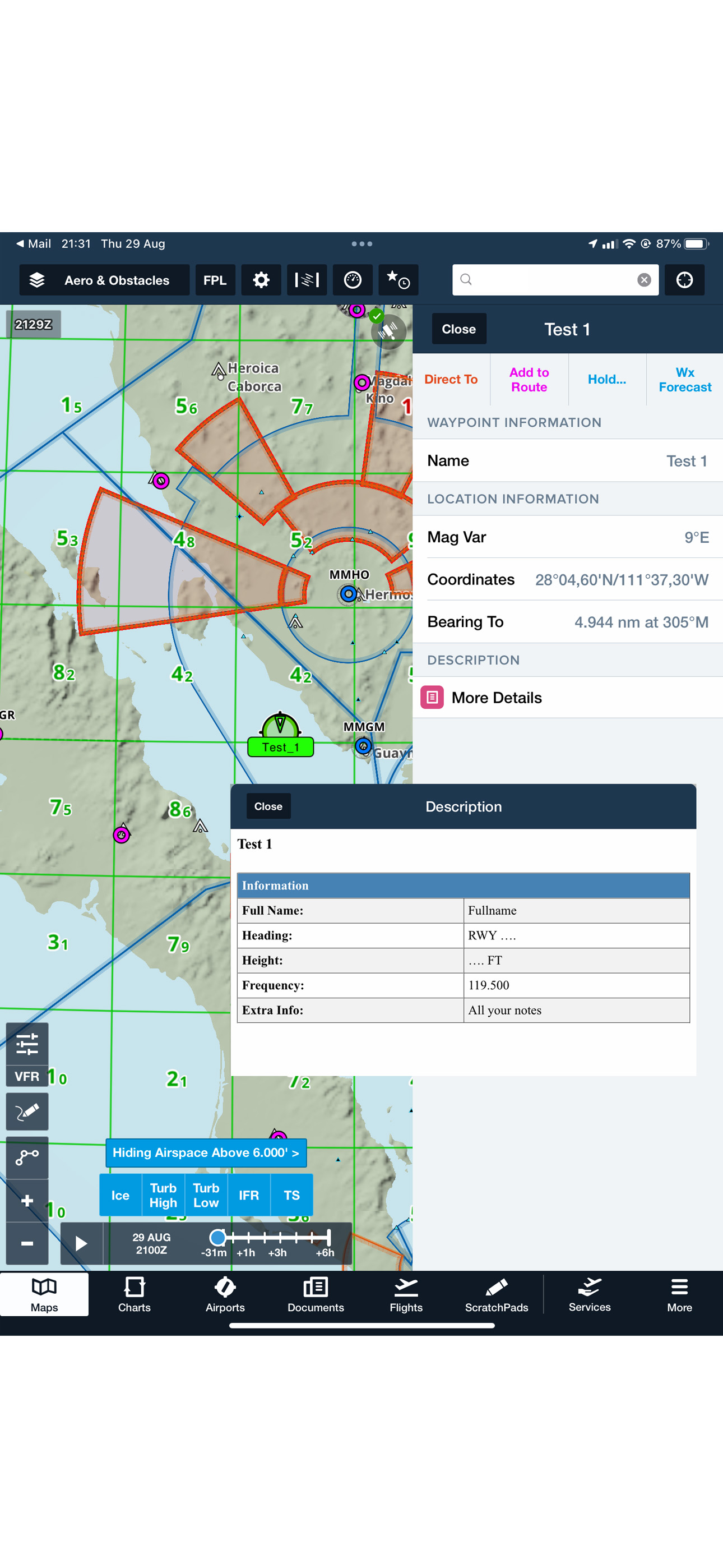Tap the Name Test 1 row
The image size is (723, 1568).
(x=568, y=461)
